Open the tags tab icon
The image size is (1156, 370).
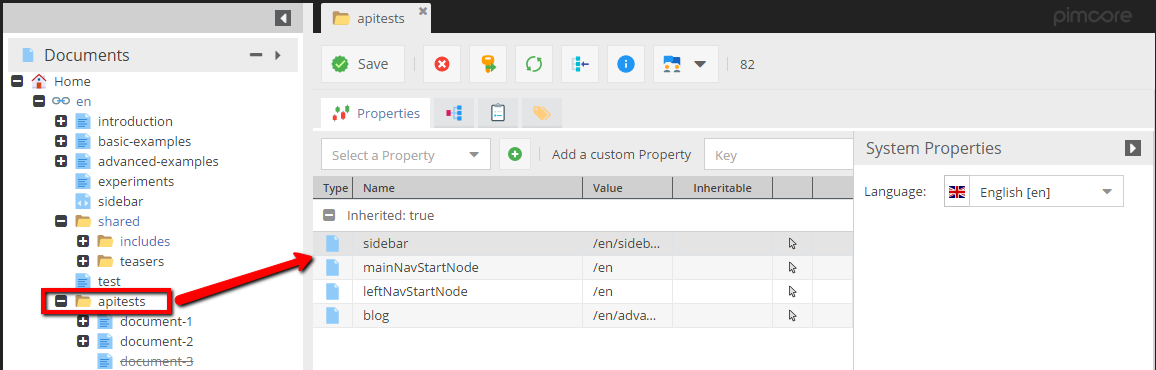click(x=542, y=113)
